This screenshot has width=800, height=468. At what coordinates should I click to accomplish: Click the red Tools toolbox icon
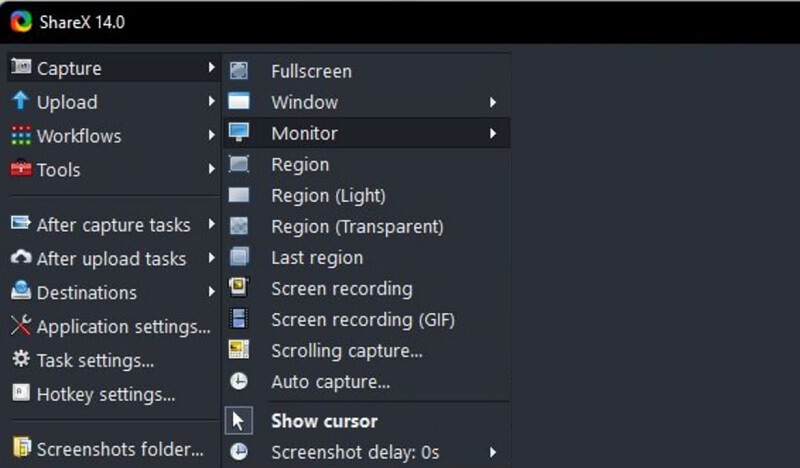tap(21, 168)
